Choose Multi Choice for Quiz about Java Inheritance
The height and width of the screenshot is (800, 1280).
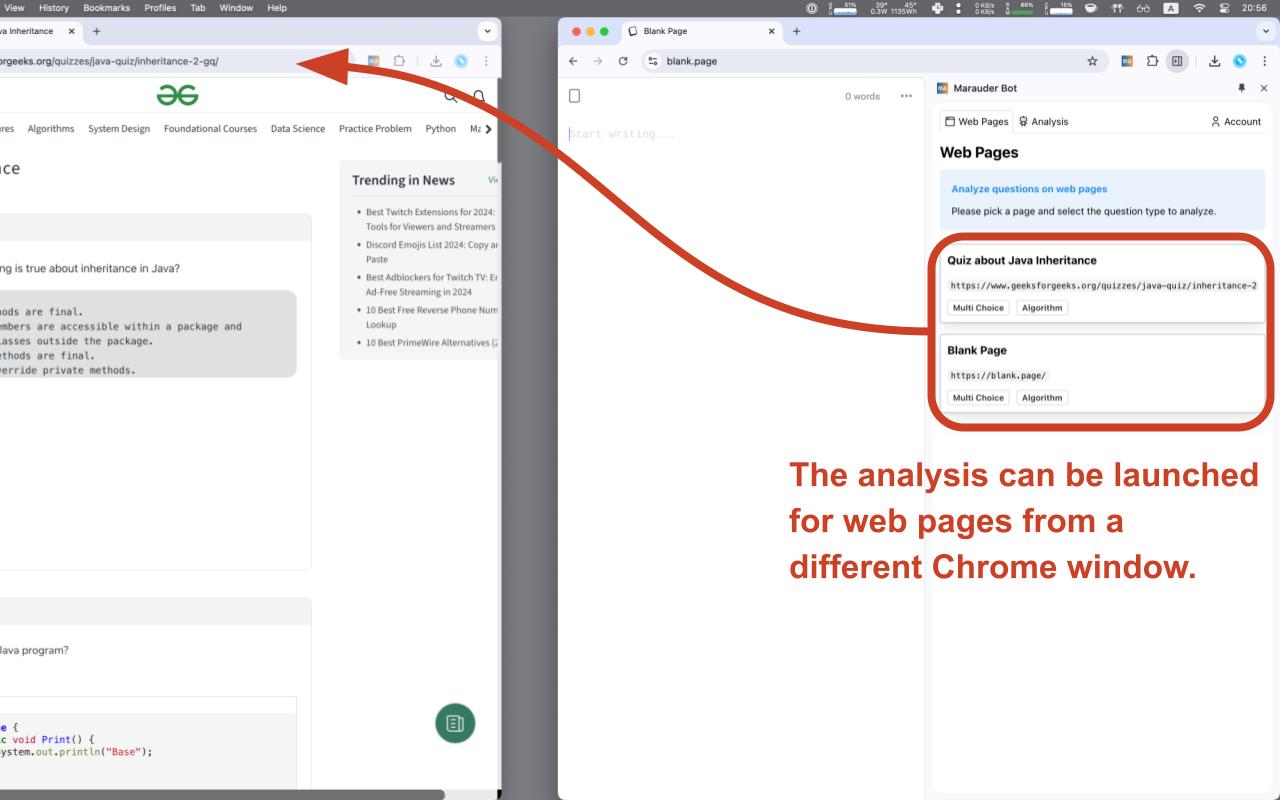click(x=978, y=308)
